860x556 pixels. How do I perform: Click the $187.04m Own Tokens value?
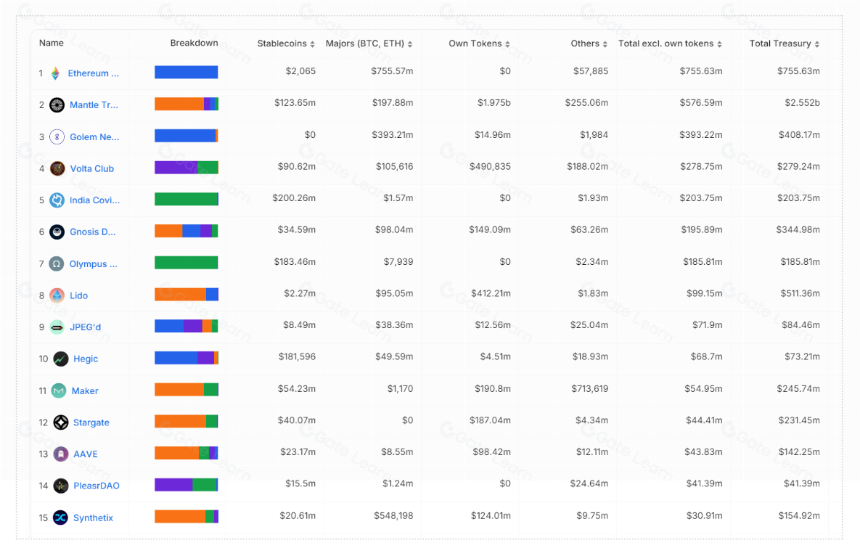point(490,421)
